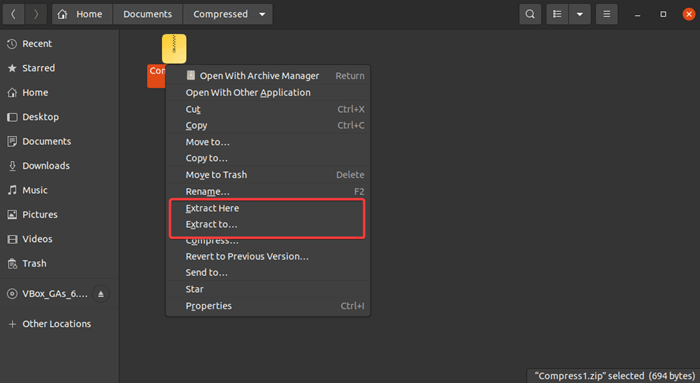The width and height of the screenshot is (700, 383).
Task: Maximize the Files window
Action: [x=663, y=14]
